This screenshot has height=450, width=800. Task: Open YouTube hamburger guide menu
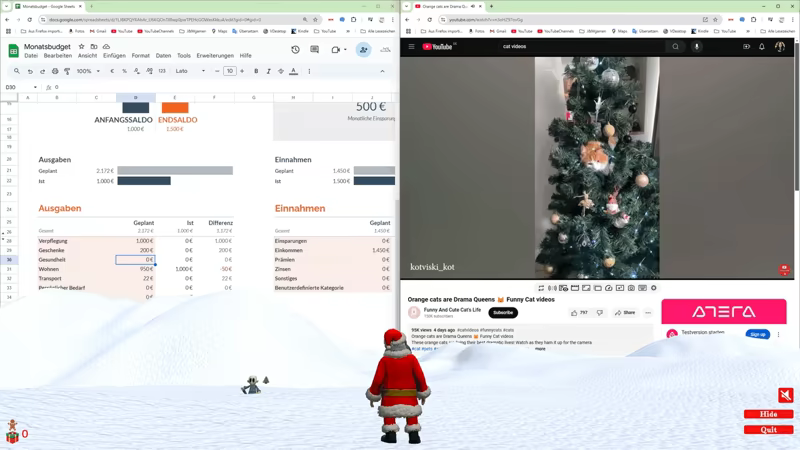click(x=411, y=46)
